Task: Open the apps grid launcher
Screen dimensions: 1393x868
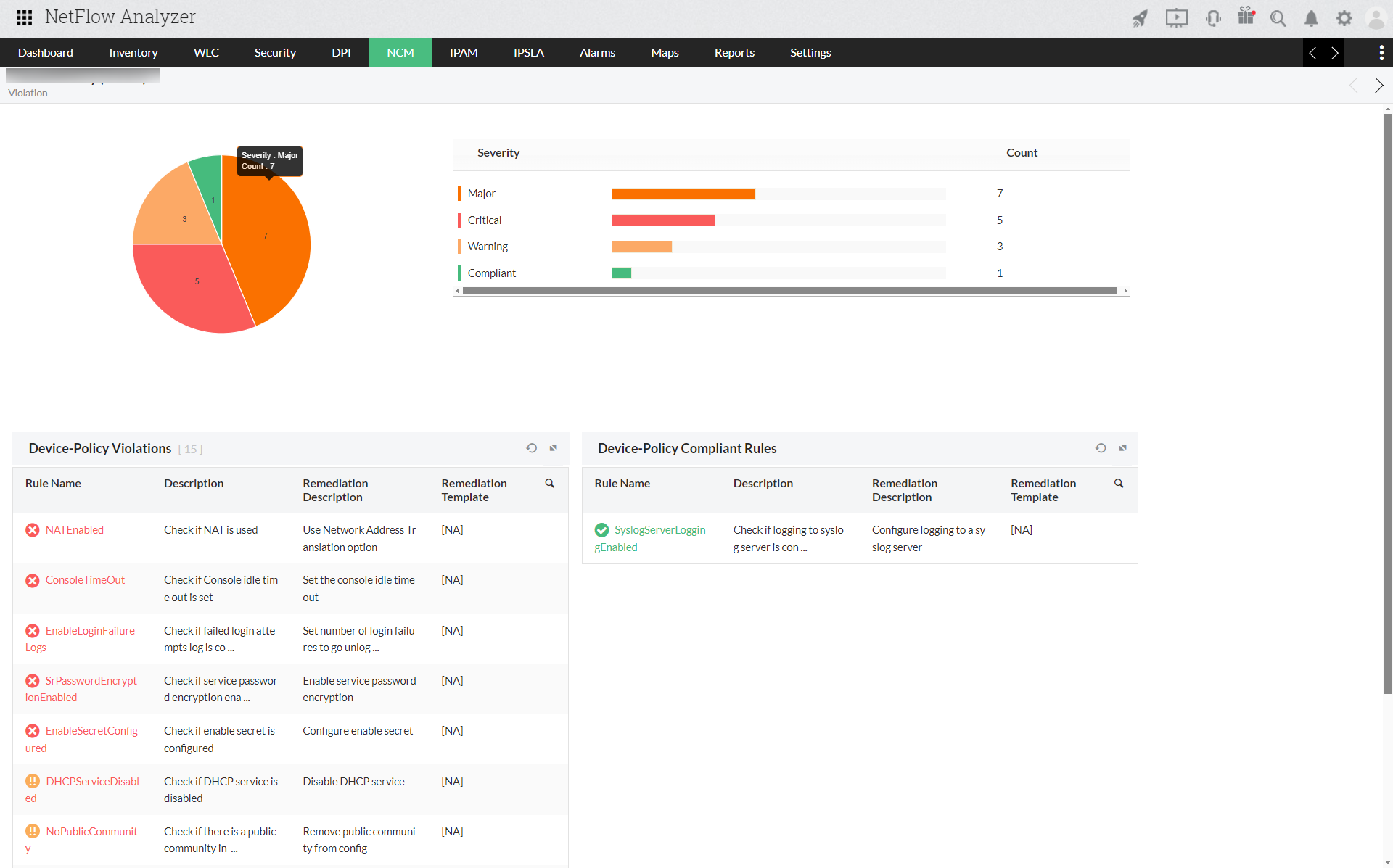Action: point(23,17)
